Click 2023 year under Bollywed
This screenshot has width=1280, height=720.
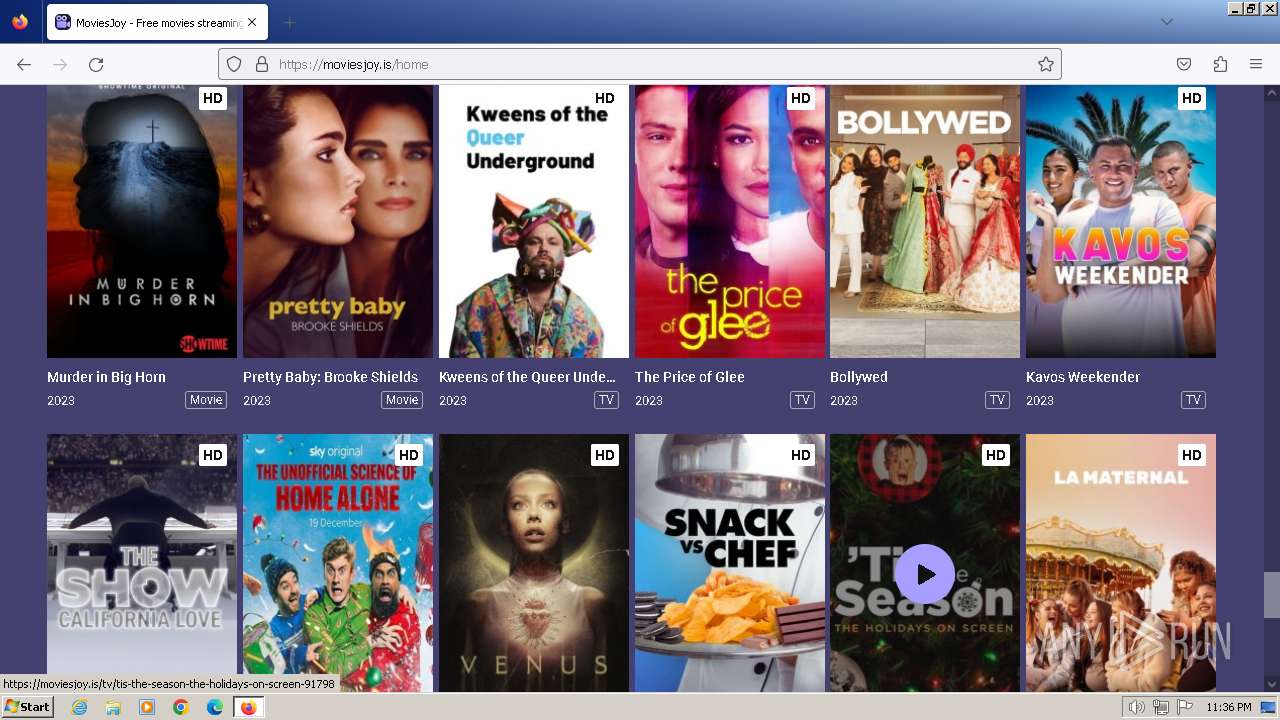844,400
